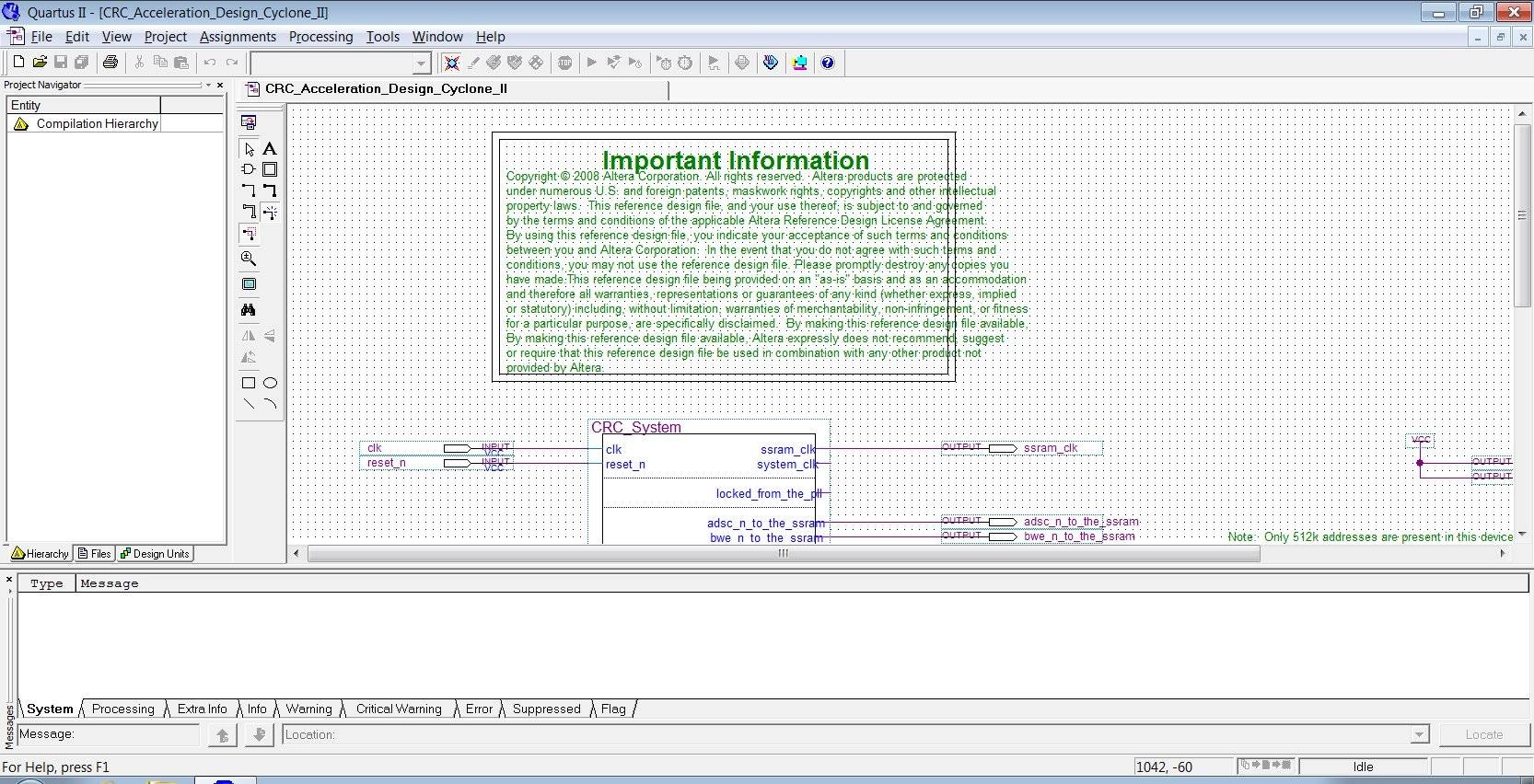Viewport: 1534px width, 784px height.
Task: Close the Messages panel
Action: 8,580
